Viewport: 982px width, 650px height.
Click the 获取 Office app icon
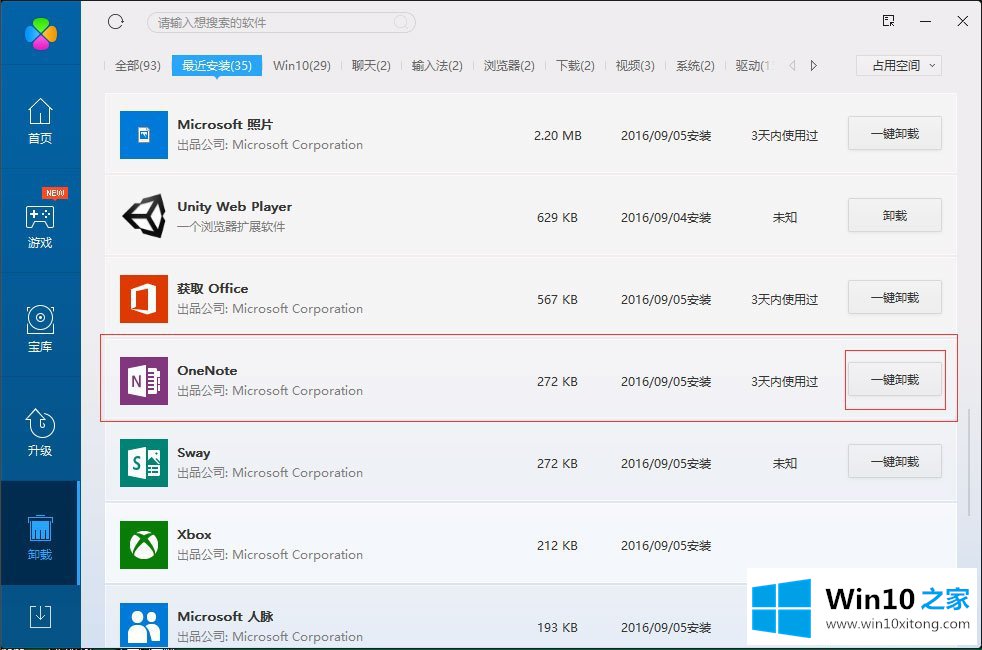[144, 299]
